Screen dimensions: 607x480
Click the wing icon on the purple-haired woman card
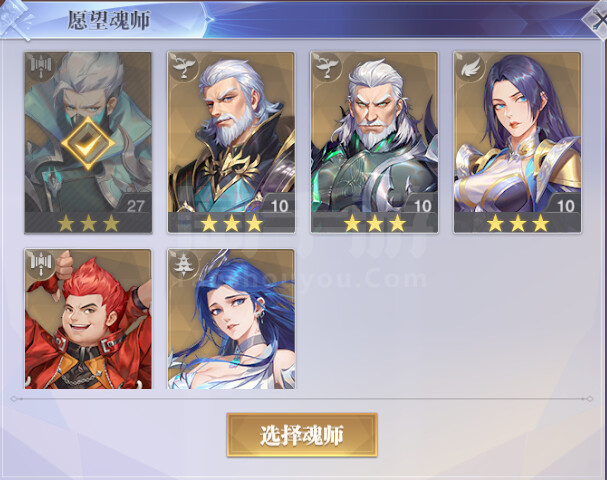470,67
